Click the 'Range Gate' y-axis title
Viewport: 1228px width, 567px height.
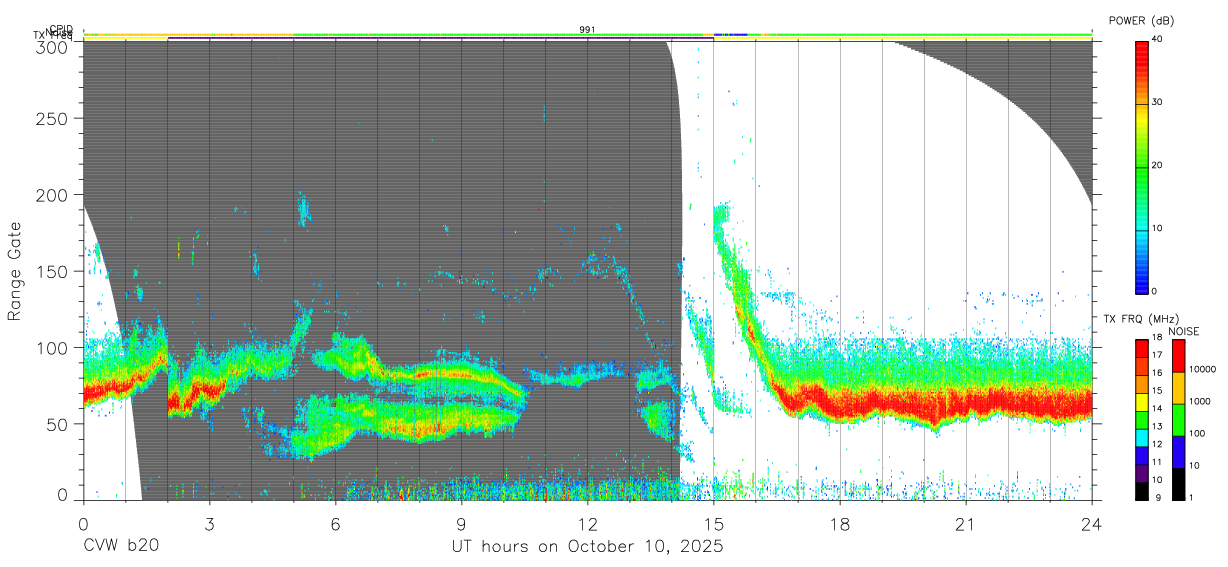(15, 271)
